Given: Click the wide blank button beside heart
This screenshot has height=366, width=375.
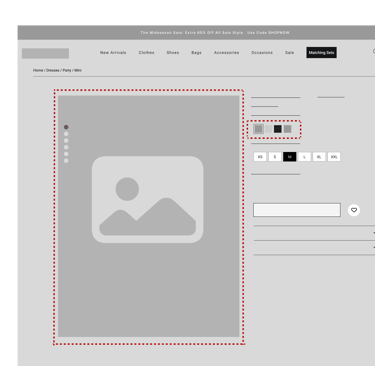Looking at the screenshot, I should click(x=297, y=210).
